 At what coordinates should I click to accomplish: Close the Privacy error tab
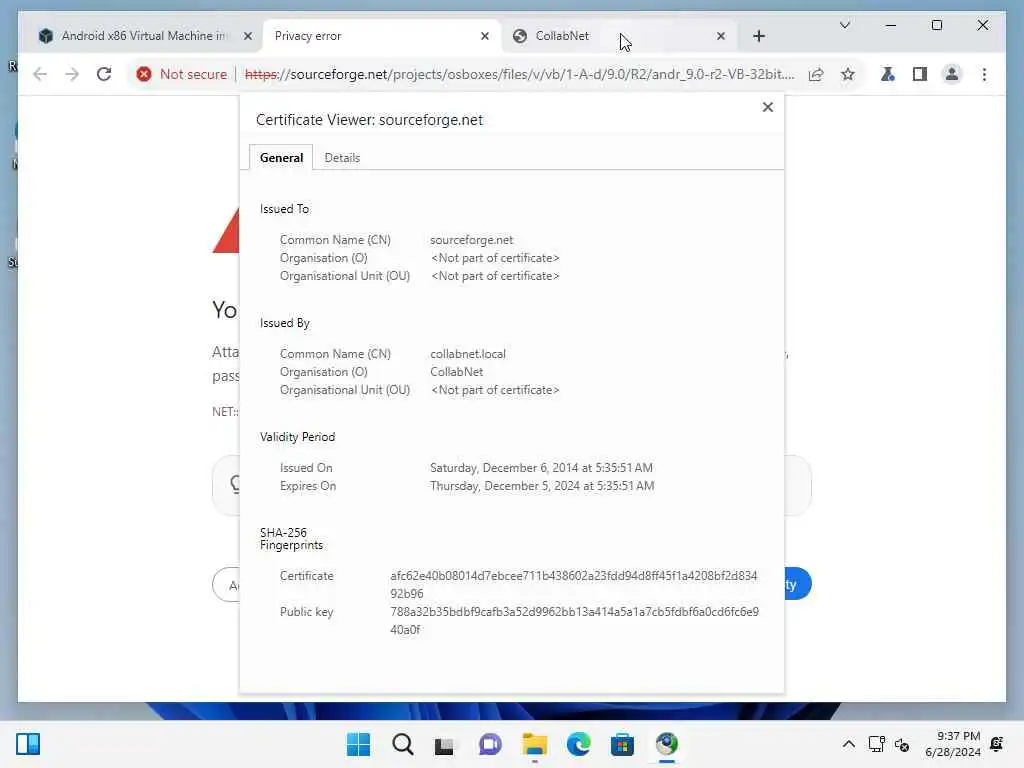tap(485, 36)
